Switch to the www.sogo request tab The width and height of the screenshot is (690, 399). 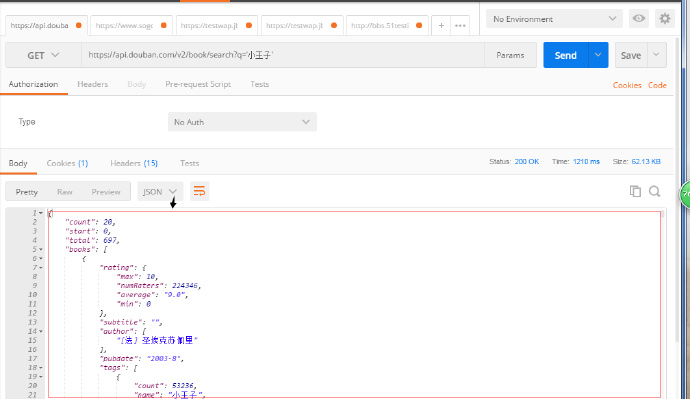click(x=131, y=26)
